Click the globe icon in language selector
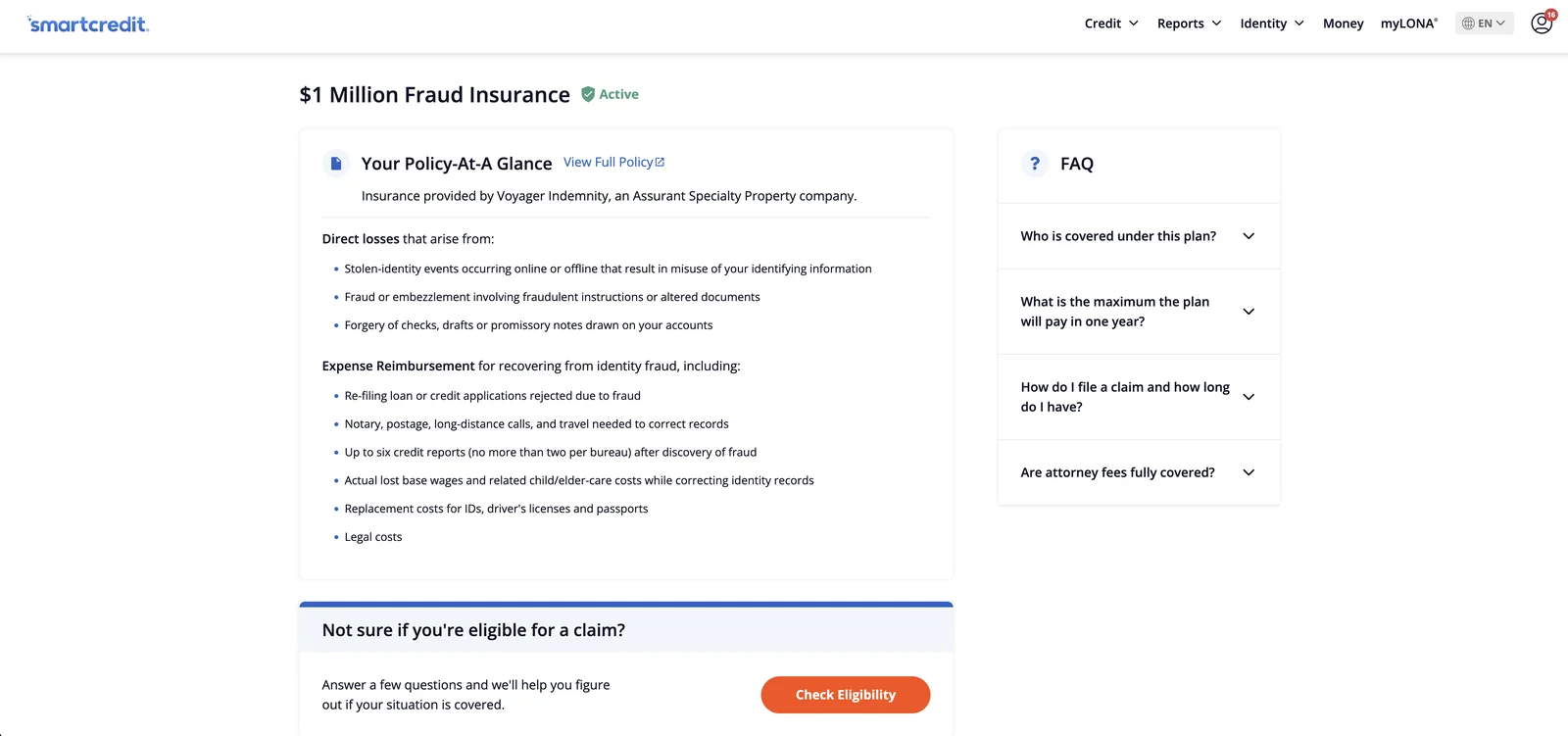The height and width of the screenshot is (736, 1568). pyautogui.click(x=1468, y=24)
